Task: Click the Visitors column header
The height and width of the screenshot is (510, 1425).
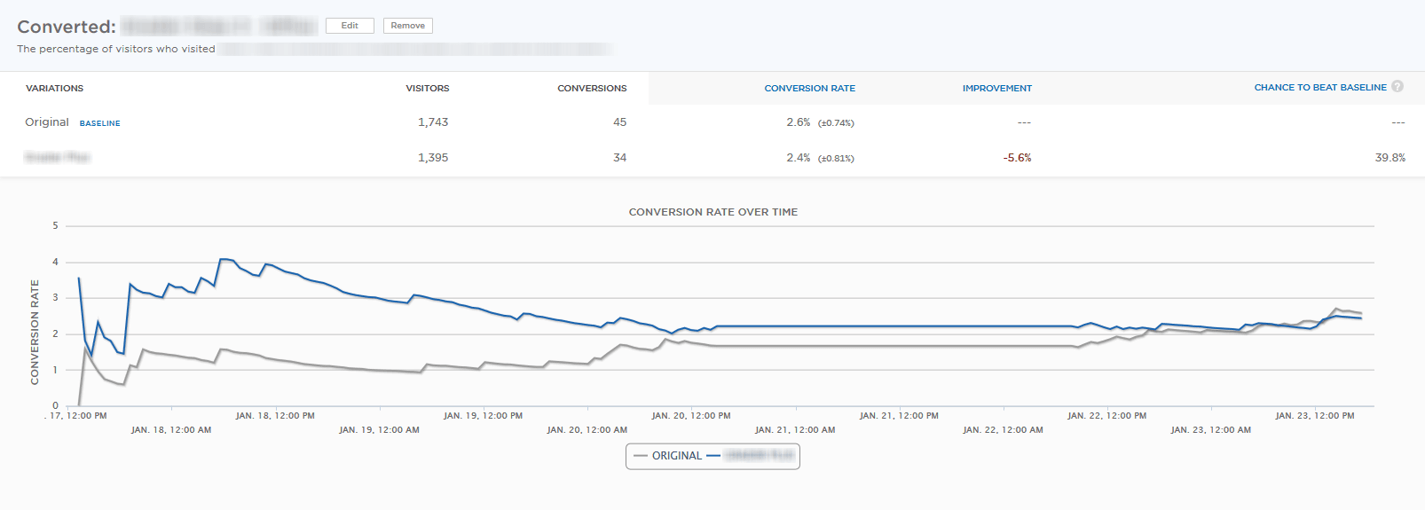Action: [427, 88]
